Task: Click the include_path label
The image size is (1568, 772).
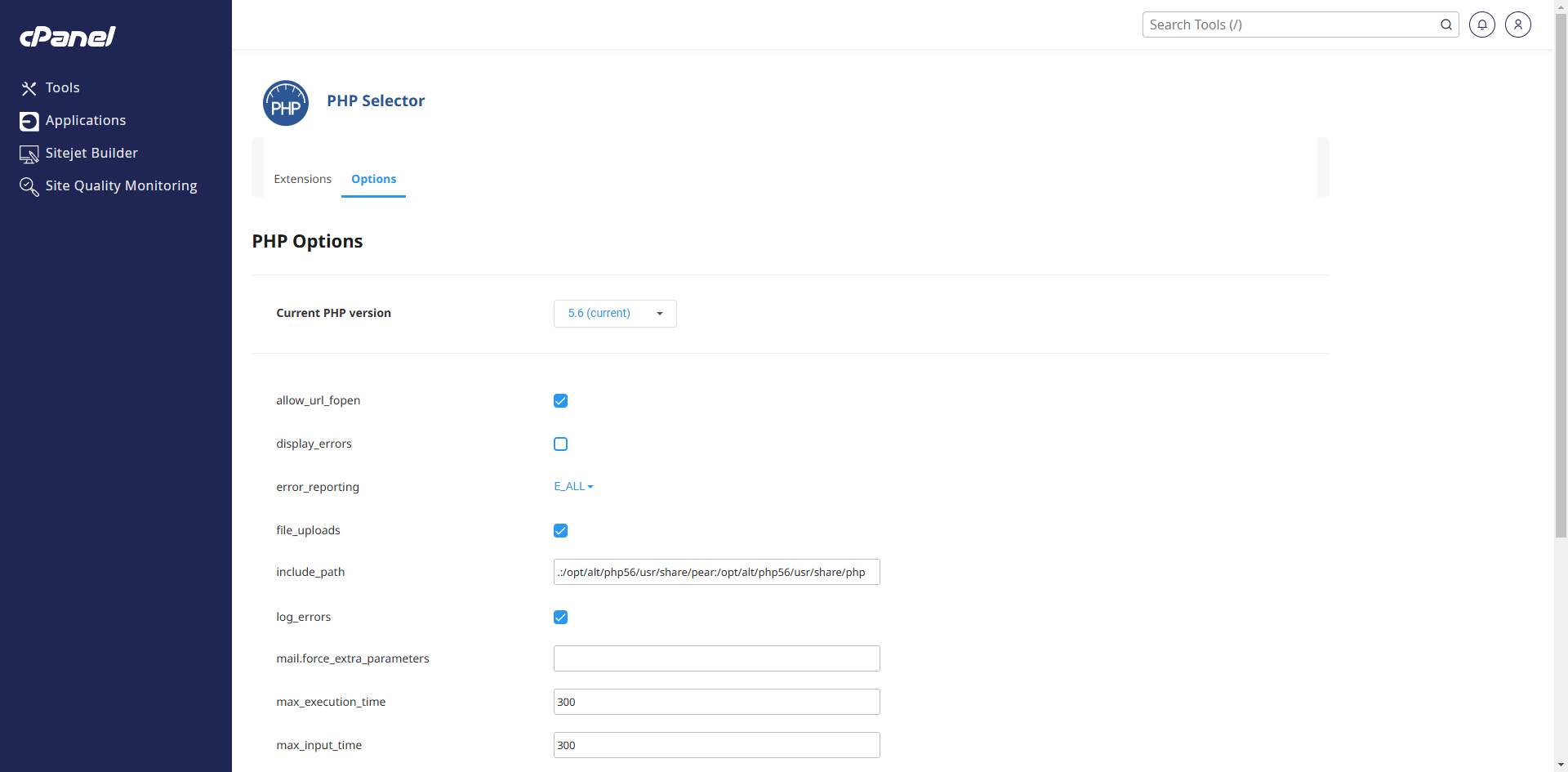Action: 310,572
